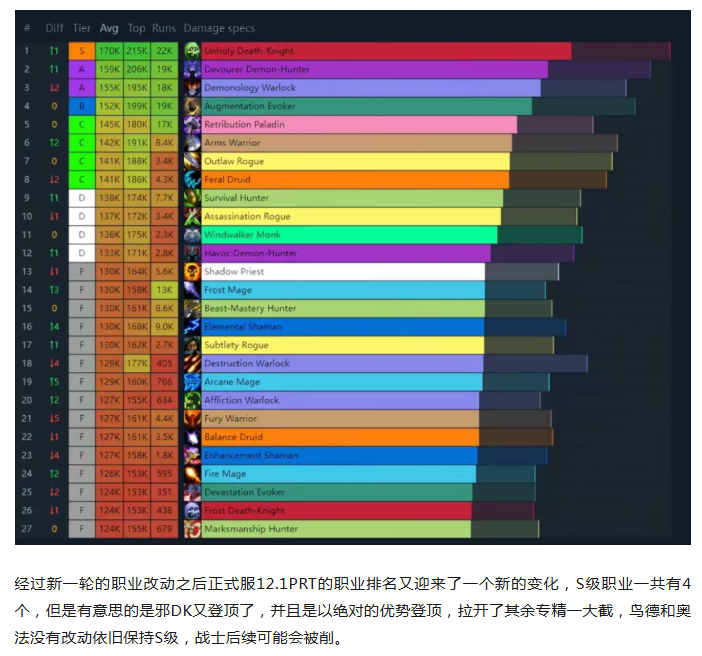Click the Arms Warrior spec icon
702x656 pixels.
pyautogui.click(x=193, y=143)
